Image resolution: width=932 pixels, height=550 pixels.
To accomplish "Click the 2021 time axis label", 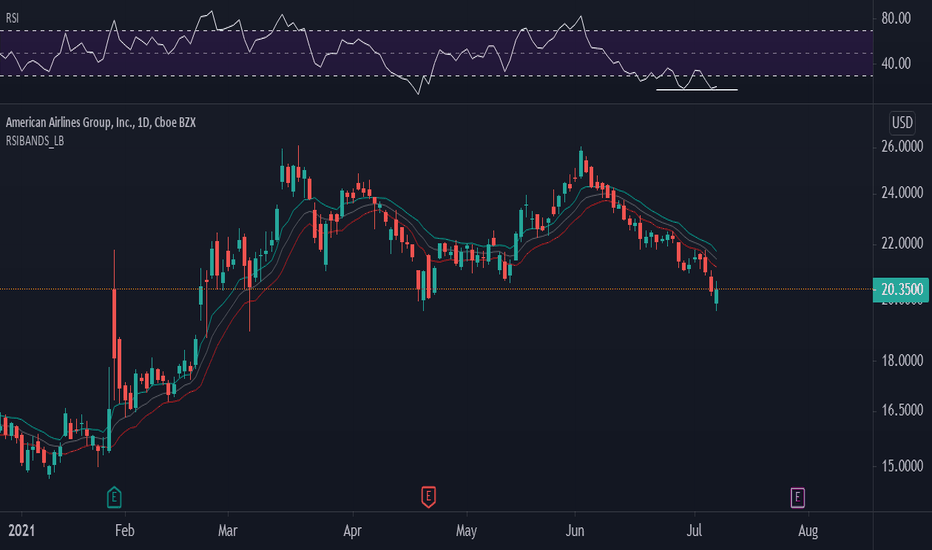I will coord(21,530).
